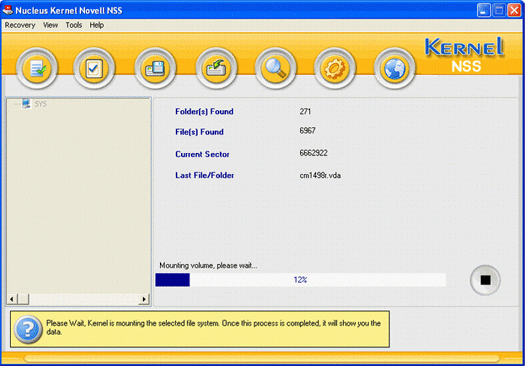Screen dimensions: 525x366
Task: Click the folders found value 271
Action: click(x=305, y=112)
